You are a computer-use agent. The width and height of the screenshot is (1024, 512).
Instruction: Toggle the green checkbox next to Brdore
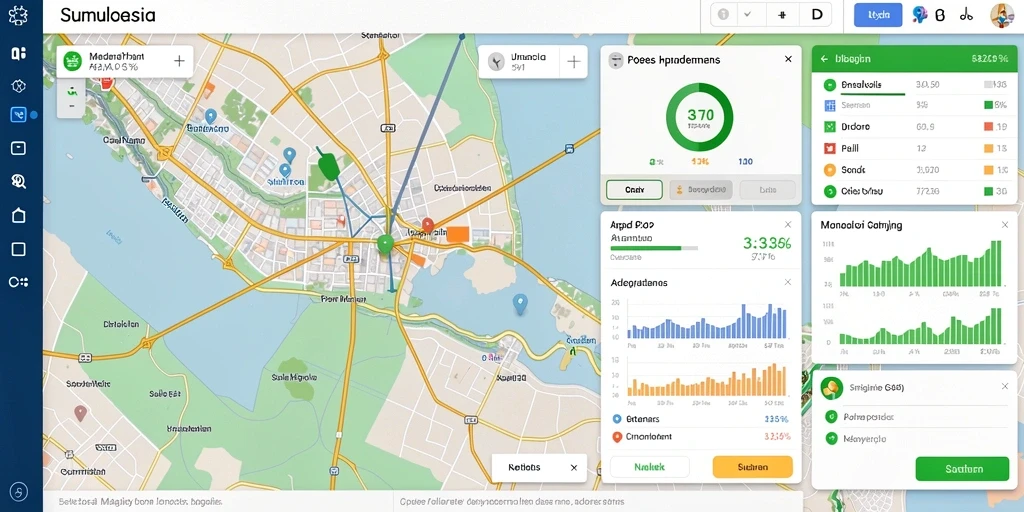tap(829, 127)
